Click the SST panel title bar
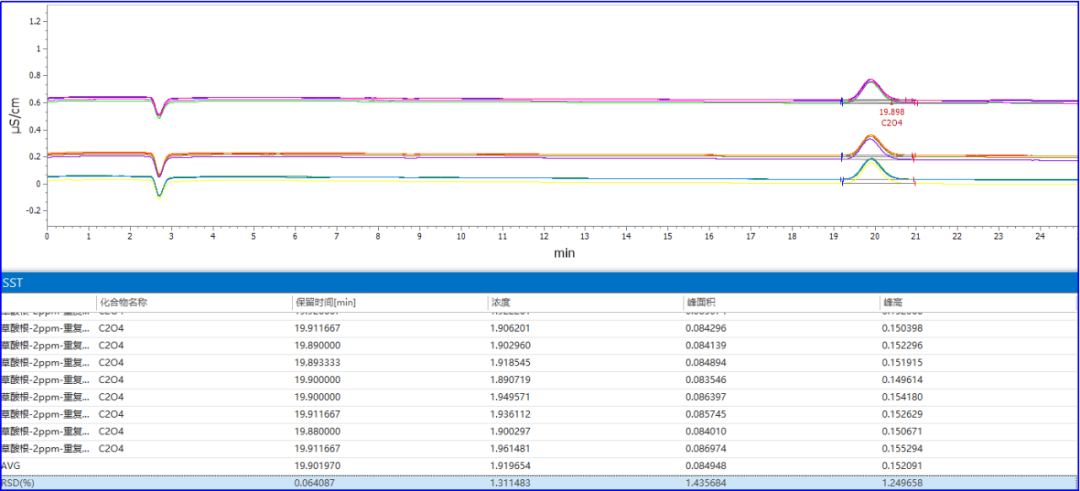 (x=540, y=284)
